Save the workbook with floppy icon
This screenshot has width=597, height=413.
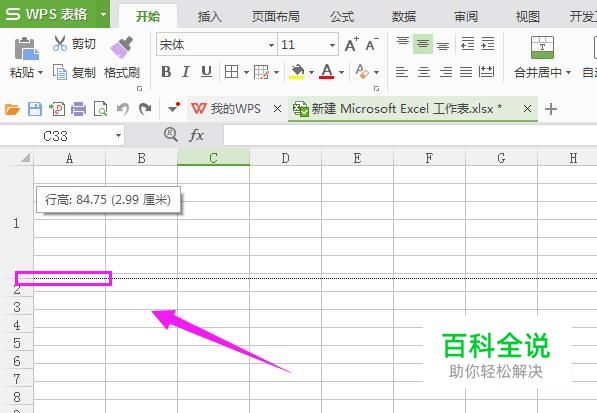point(35,109)
